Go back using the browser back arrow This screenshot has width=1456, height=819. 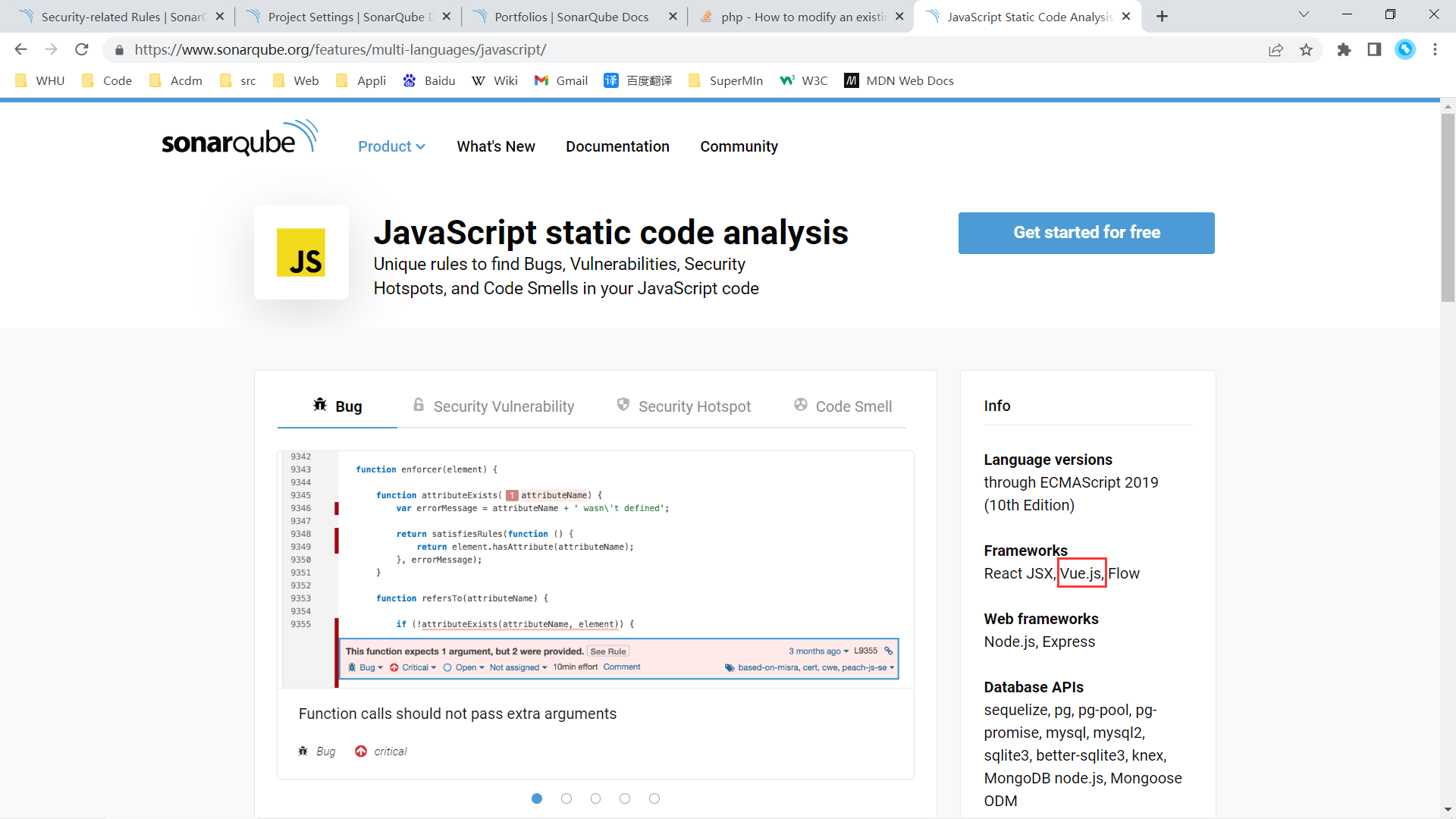(x=20, y=49)
